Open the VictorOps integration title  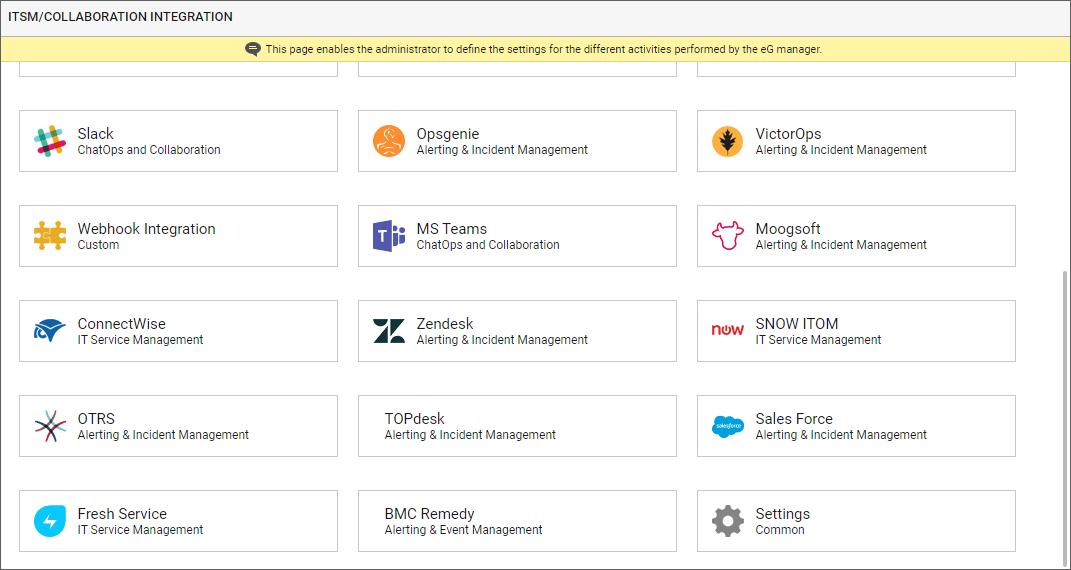point(788,134)
